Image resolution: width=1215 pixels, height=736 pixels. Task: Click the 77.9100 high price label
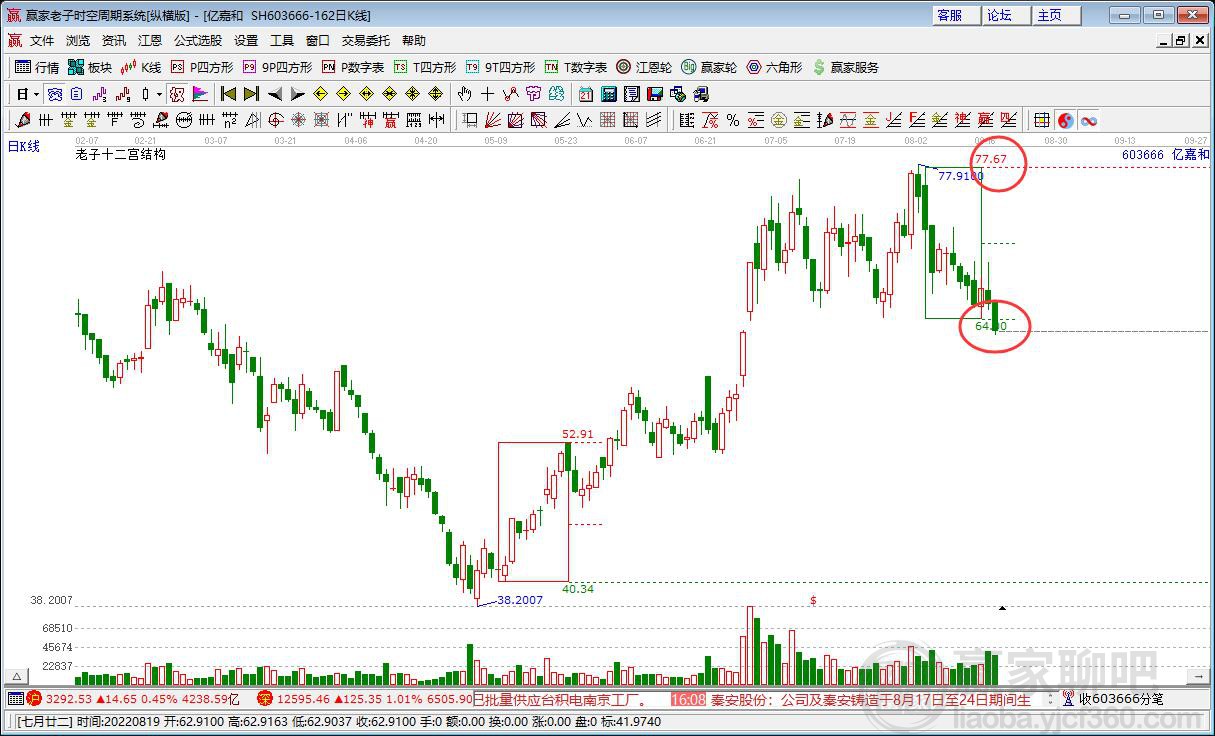coord(960,176)
